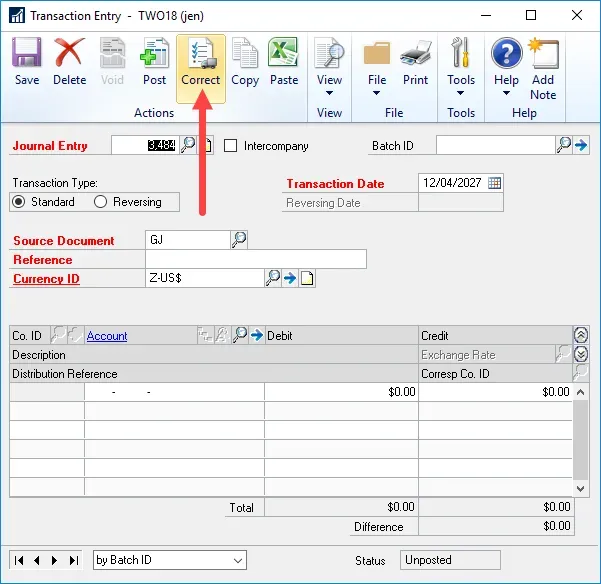The width and height of the screenshot is (601, 584).
Task: Click the Delete red X icon
Action: (x=69, y=62)
